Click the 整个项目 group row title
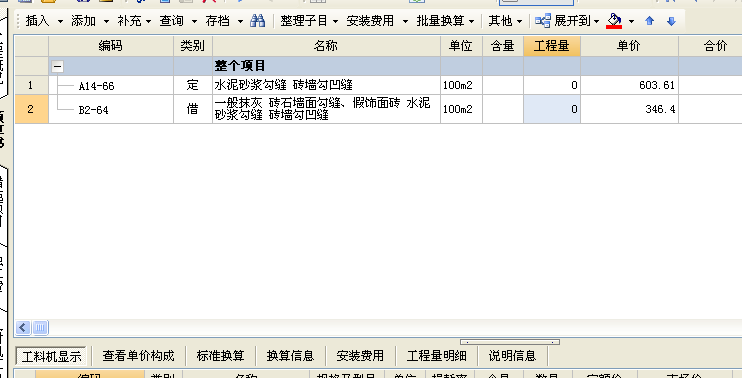 coord(239,66)
